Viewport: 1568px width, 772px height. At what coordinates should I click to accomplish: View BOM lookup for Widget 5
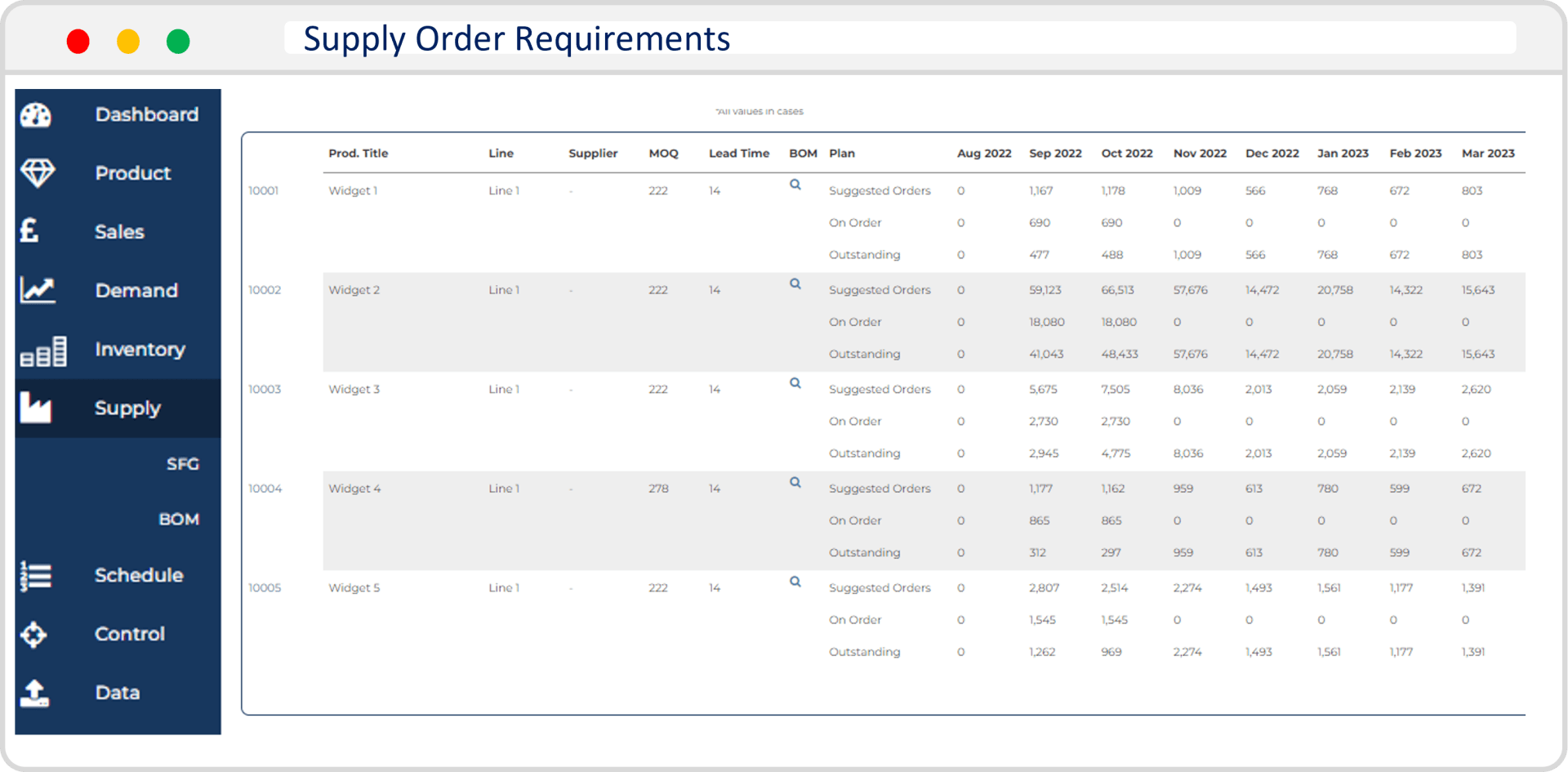[x=795, y=582]
